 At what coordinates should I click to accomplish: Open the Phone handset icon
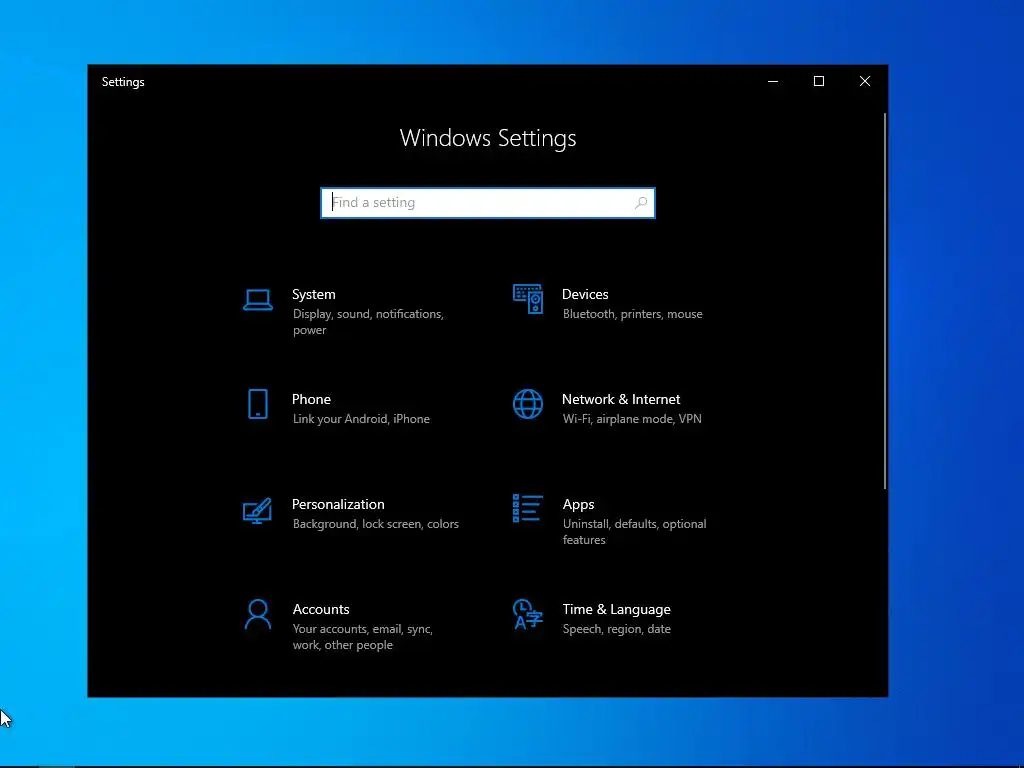tap(258, 404)
